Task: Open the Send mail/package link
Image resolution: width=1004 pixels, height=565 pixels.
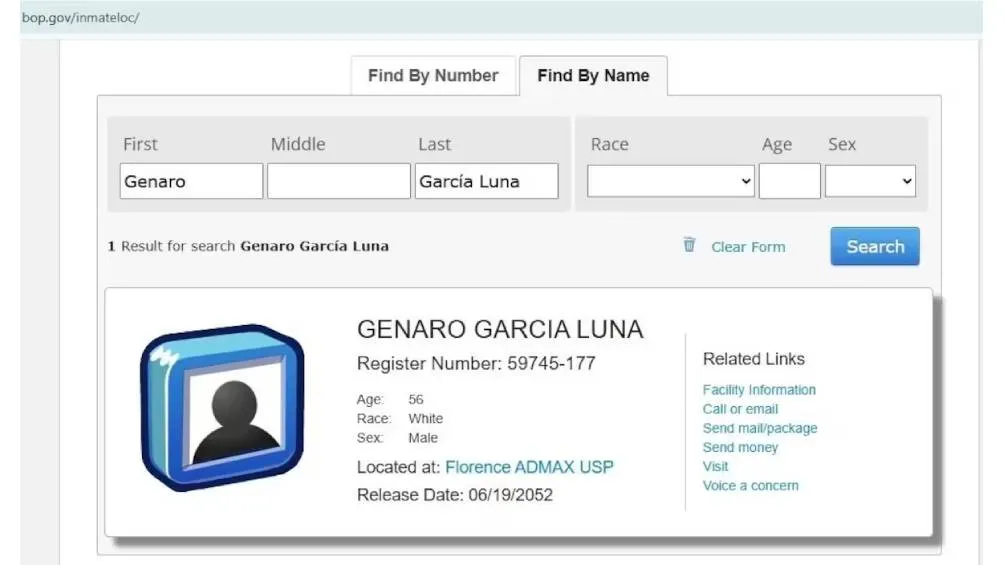Action: coord(759,428)
